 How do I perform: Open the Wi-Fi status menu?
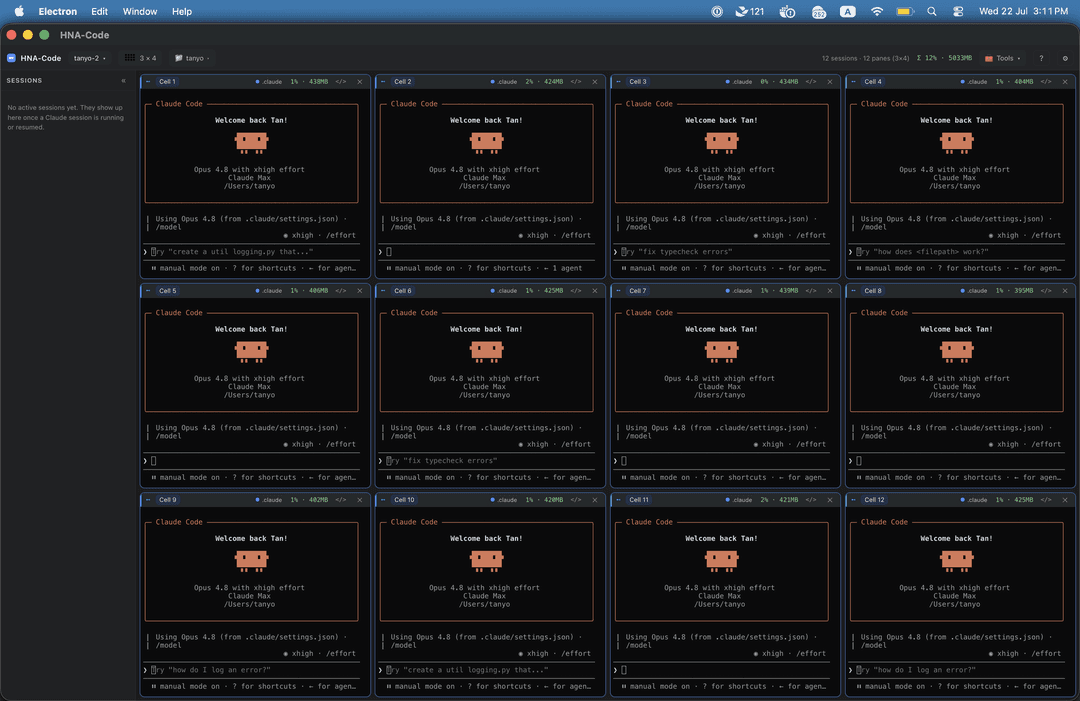click(877, 12)
